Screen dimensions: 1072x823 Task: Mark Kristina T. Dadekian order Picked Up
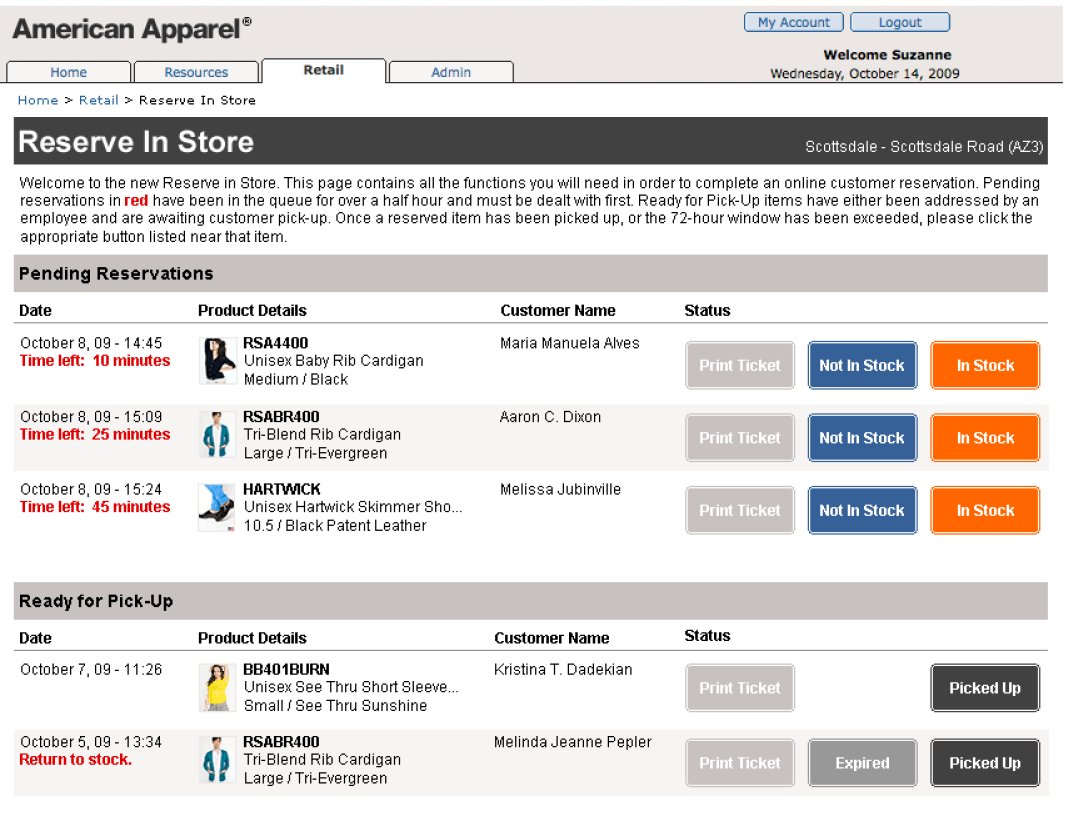tap(985, 688)
